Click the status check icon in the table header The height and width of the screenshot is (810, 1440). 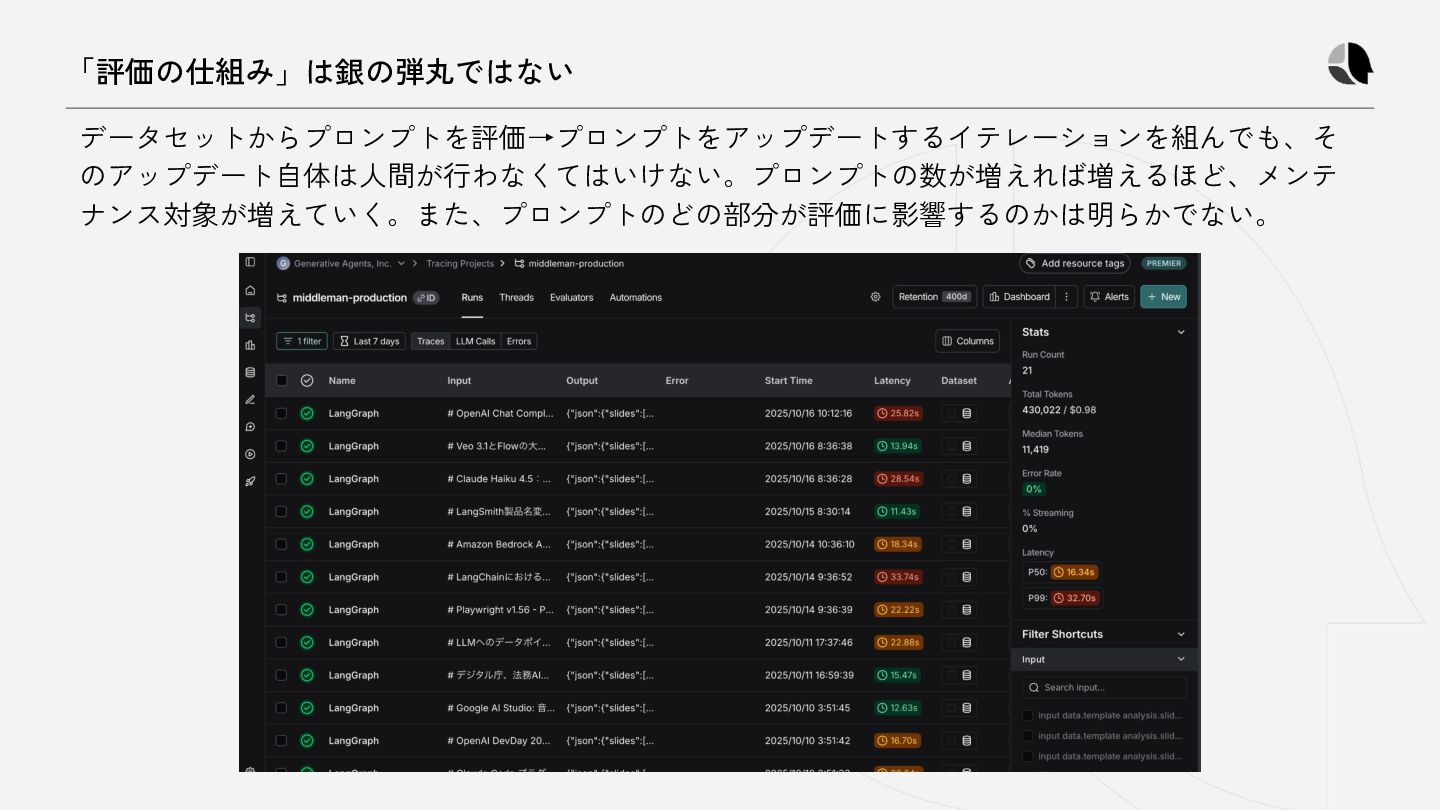tap(307, 381)
